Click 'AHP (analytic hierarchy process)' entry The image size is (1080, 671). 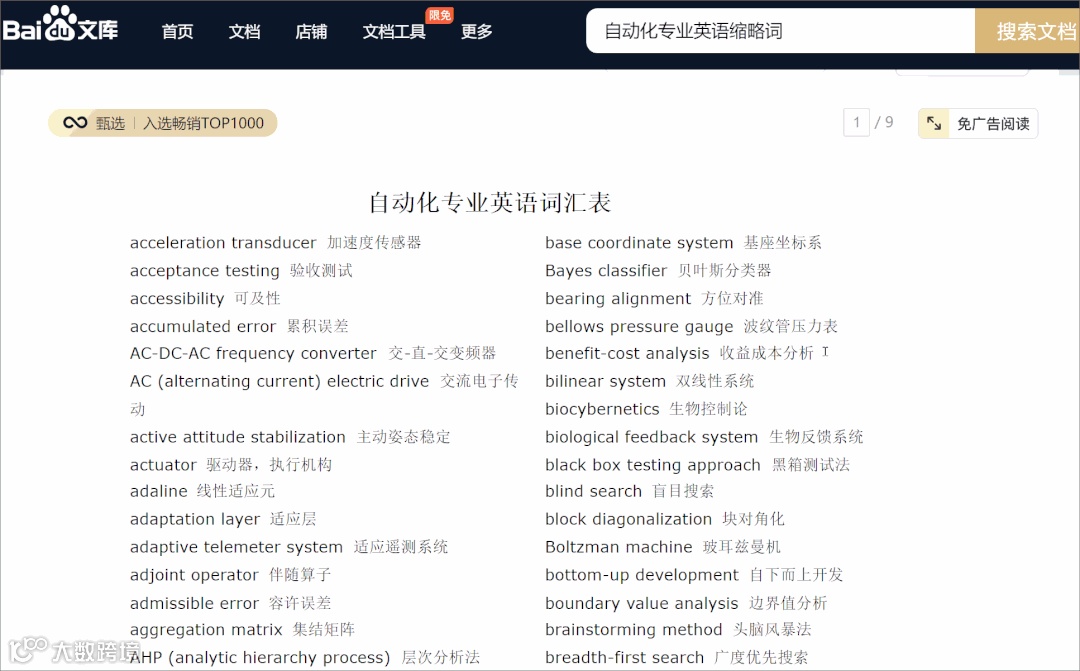(304, 657)
